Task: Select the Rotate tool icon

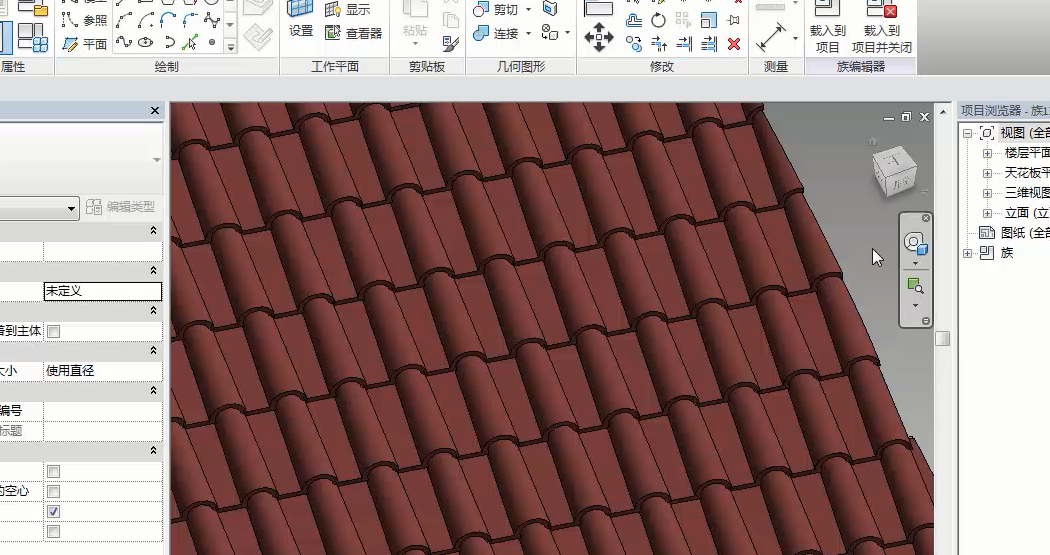Action: click(658, 20)
